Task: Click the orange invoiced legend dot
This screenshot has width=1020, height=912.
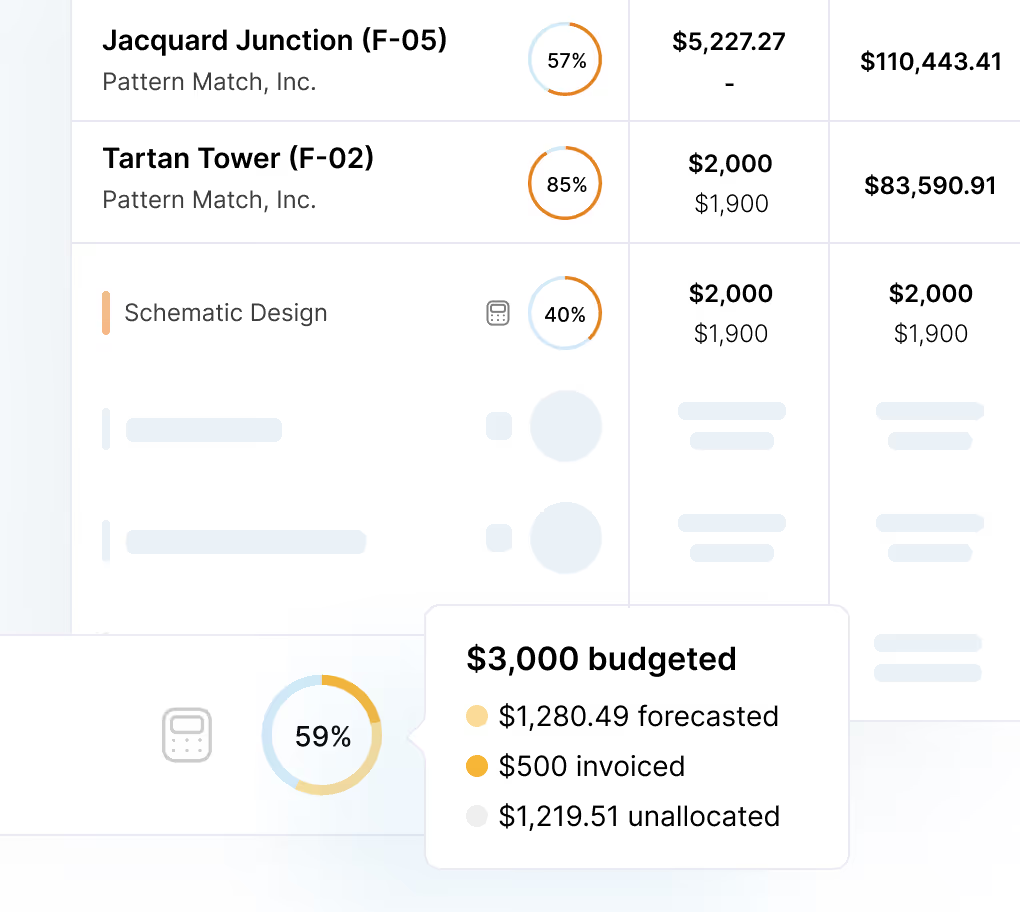Action: pos(477,766)
